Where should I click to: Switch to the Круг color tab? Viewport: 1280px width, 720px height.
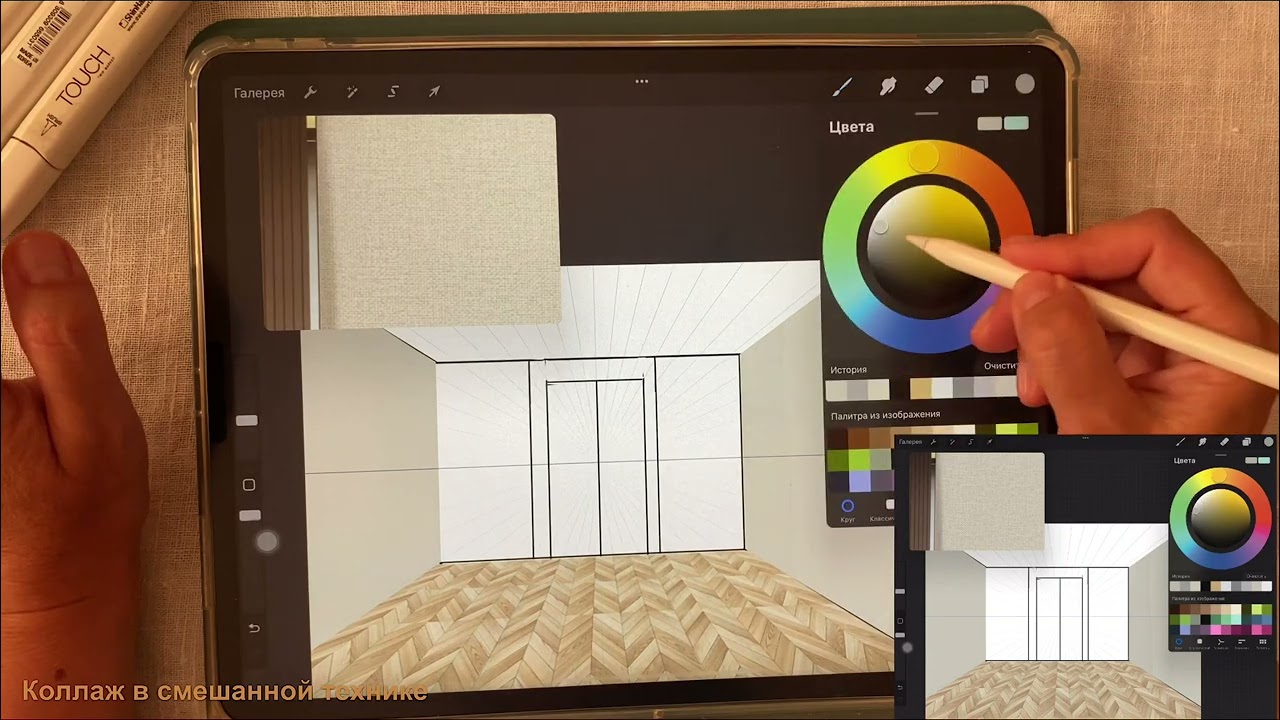click(x=848, y=510)
